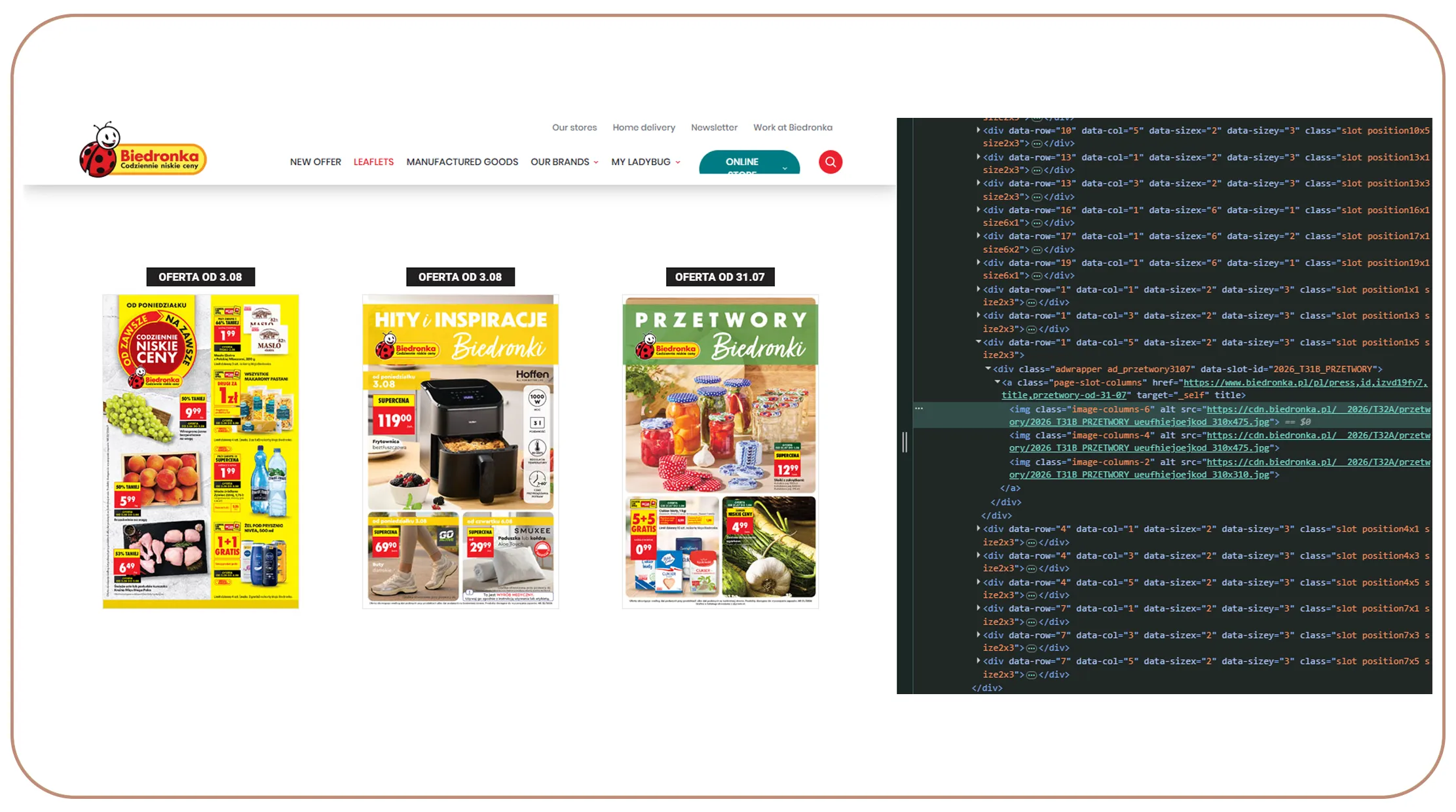
Task: Click ellipsis badge in data-row="1" data-col="3" div
Action: [1031, 329]
